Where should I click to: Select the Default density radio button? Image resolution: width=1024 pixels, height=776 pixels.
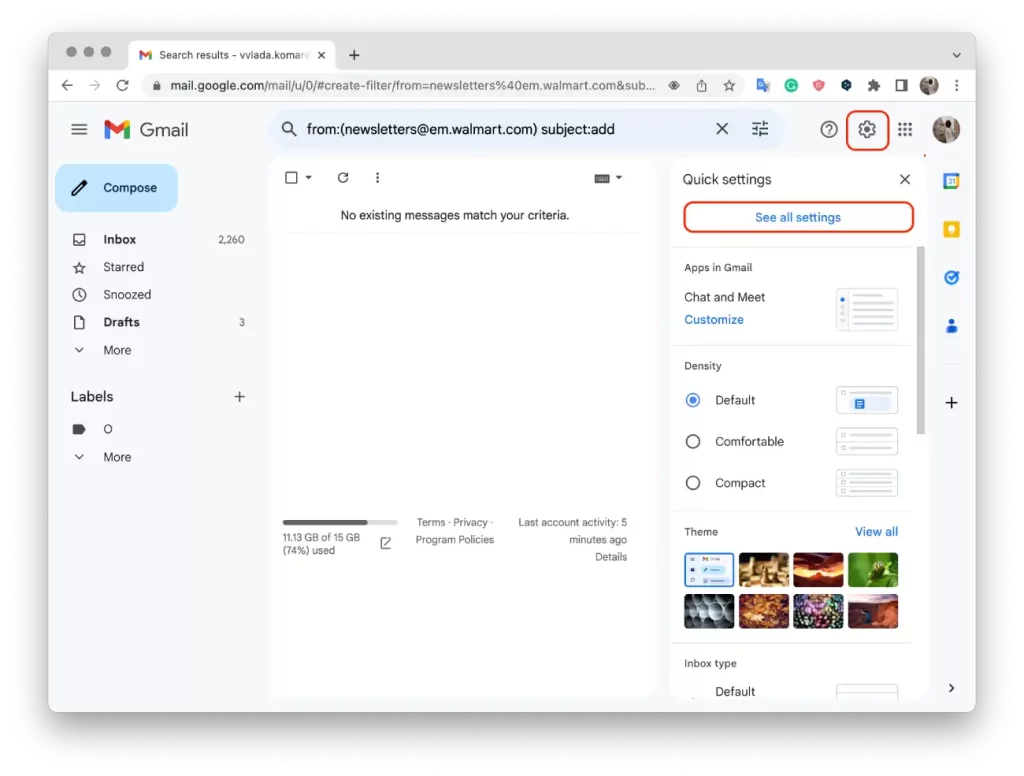point(693,400)
